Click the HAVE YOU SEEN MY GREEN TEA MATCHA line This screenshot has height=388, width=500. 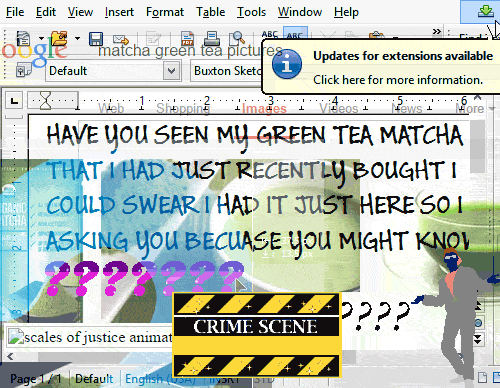[x=255, y=137]
